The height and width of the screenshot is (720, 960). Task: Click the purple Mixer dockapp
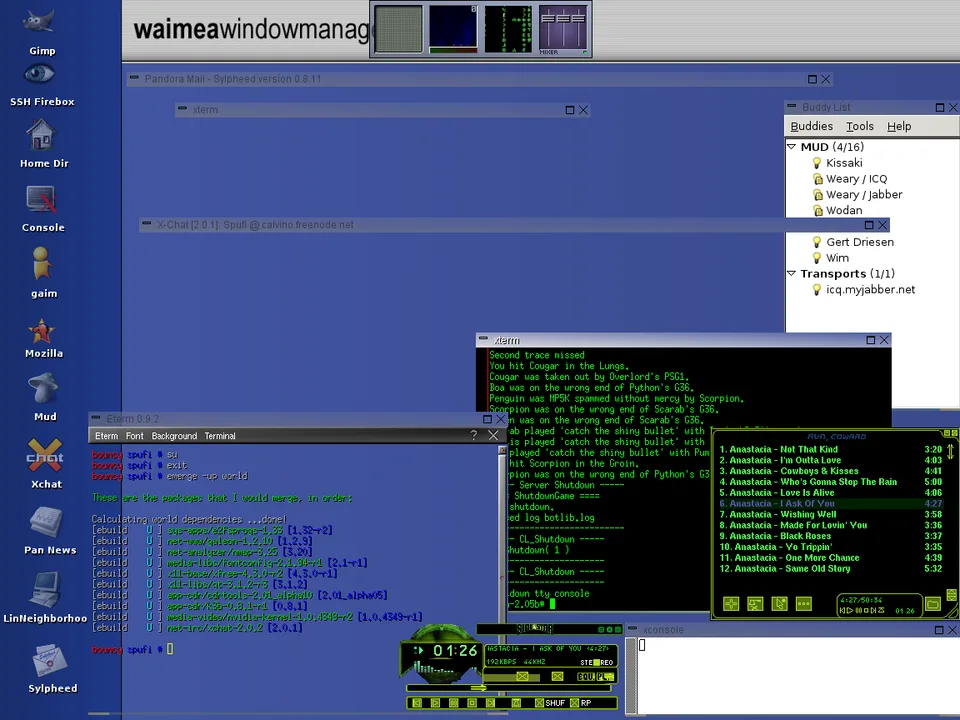563,29
